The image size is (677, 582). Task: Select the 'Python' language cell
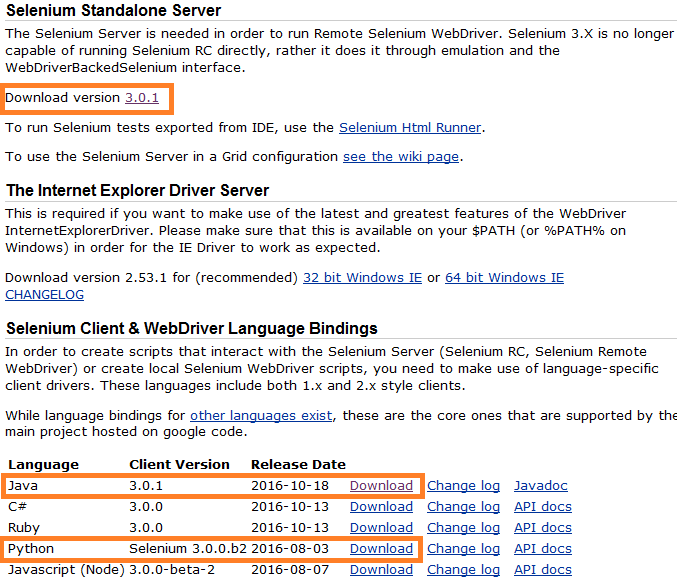[x=31, y=549]
